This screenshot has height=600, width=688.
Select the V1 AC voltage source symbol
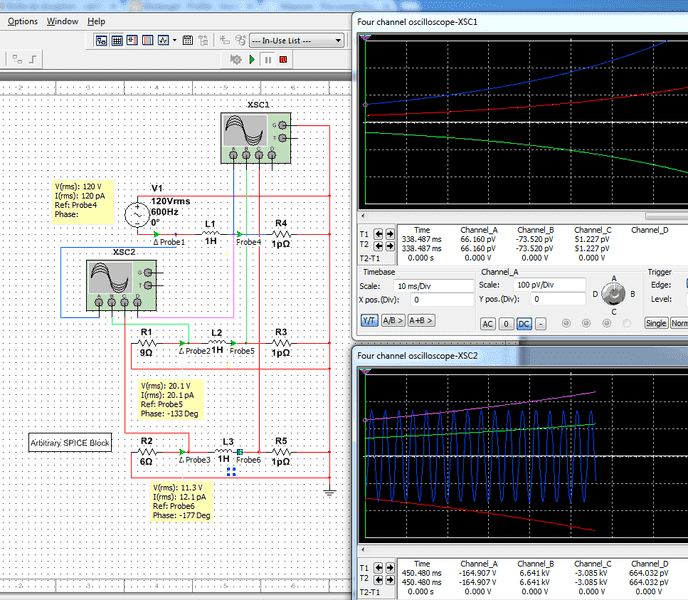tap(137, 215)
